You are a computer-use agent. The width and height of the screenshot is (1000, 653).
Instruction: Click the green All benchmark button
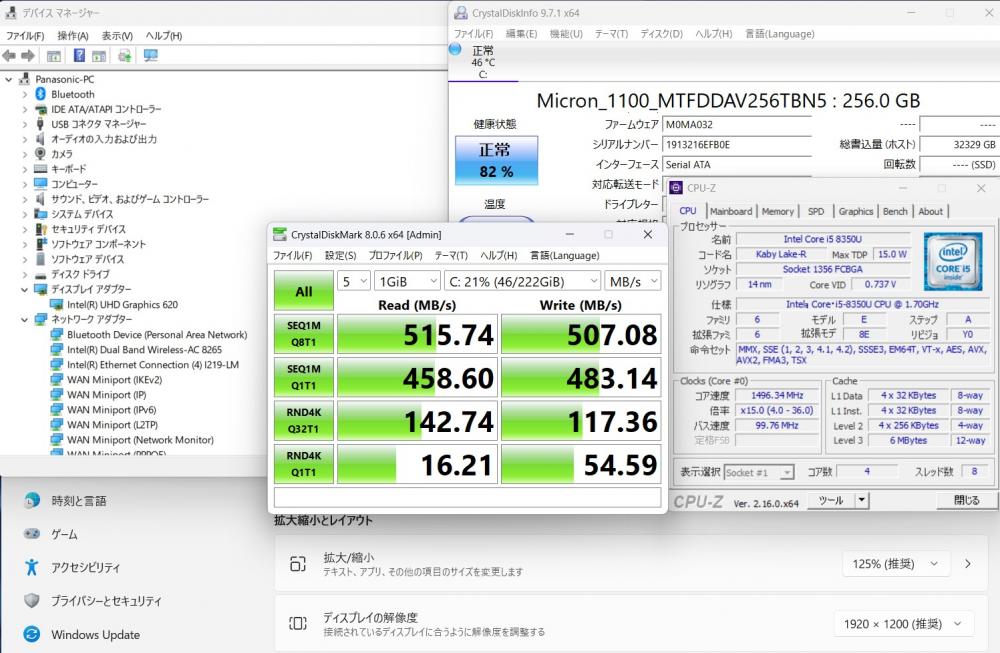(x=304, y=292)
